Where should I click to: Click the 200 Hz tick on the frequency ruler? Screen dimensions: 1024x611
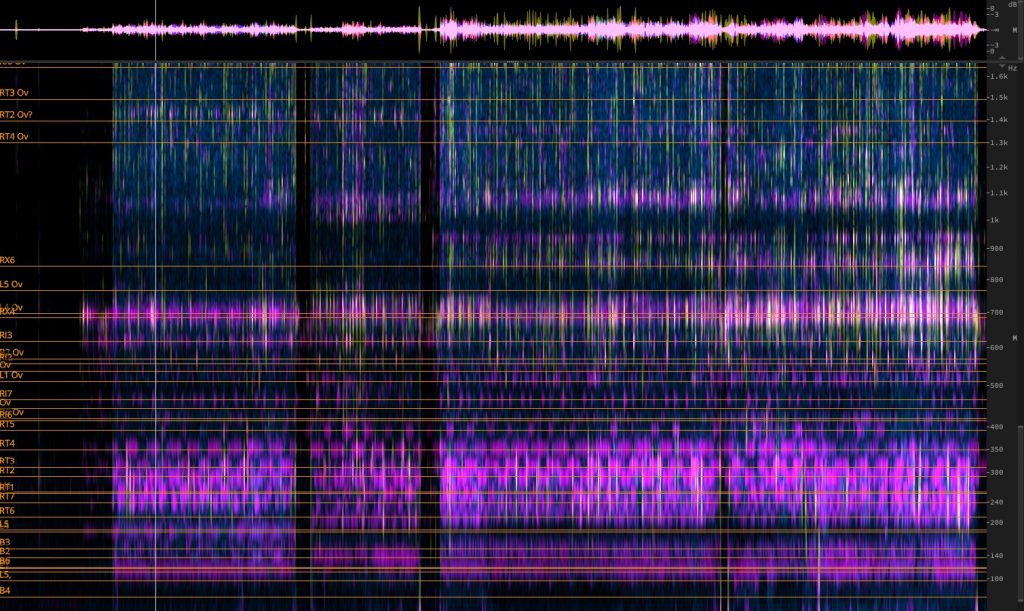point(995,523)
